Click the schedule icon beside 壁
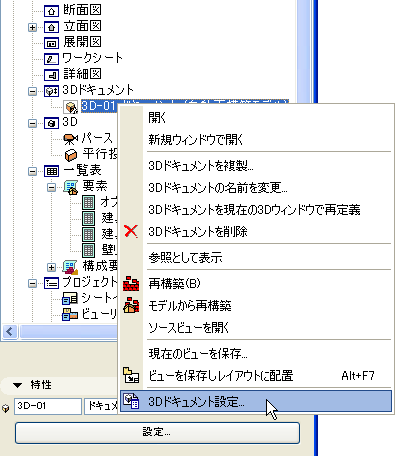This screenshot has height=456, width=397. tap(88, 250)
